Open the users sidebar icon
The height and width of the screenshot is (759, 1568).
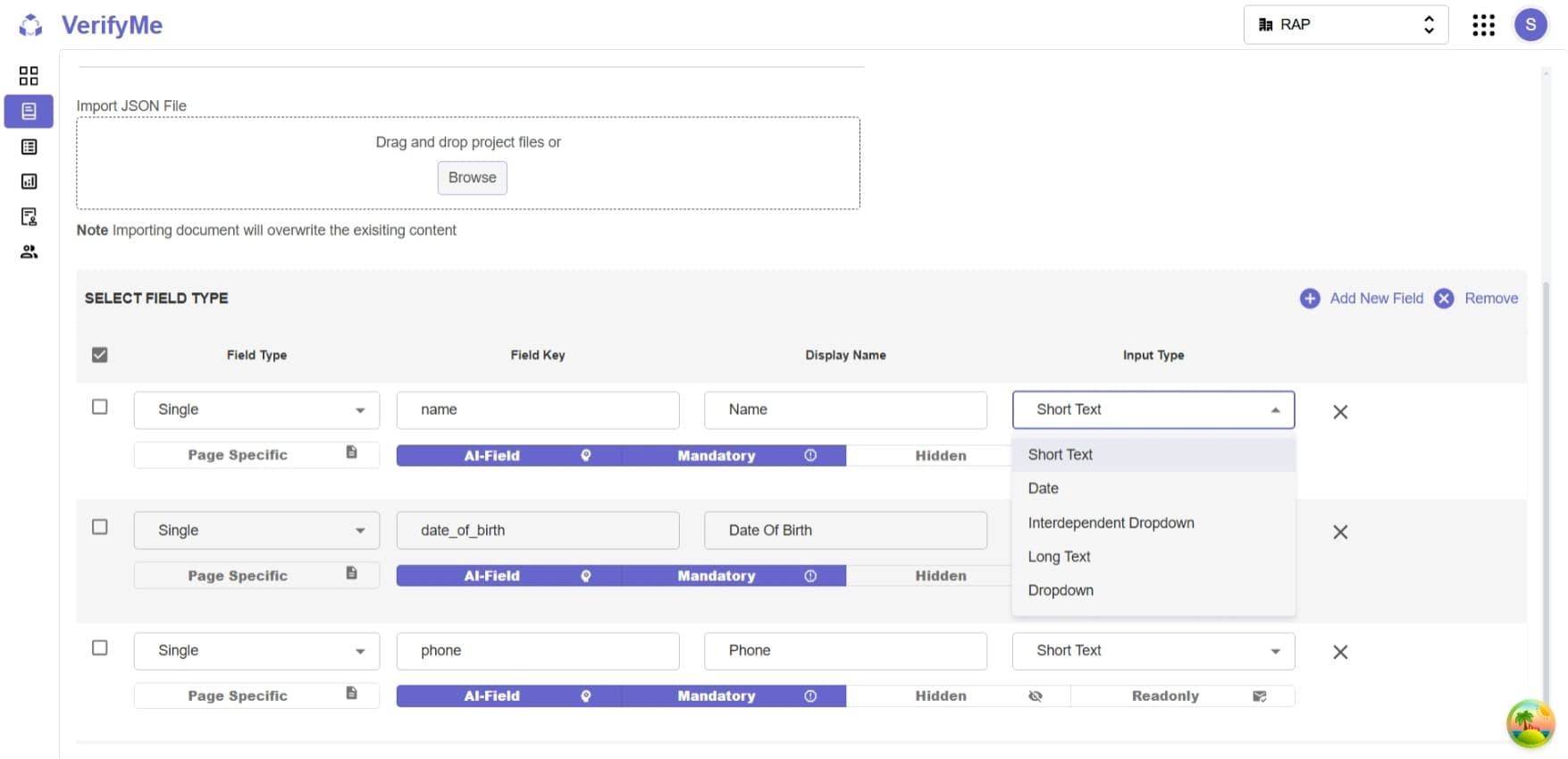coord(29,252)
